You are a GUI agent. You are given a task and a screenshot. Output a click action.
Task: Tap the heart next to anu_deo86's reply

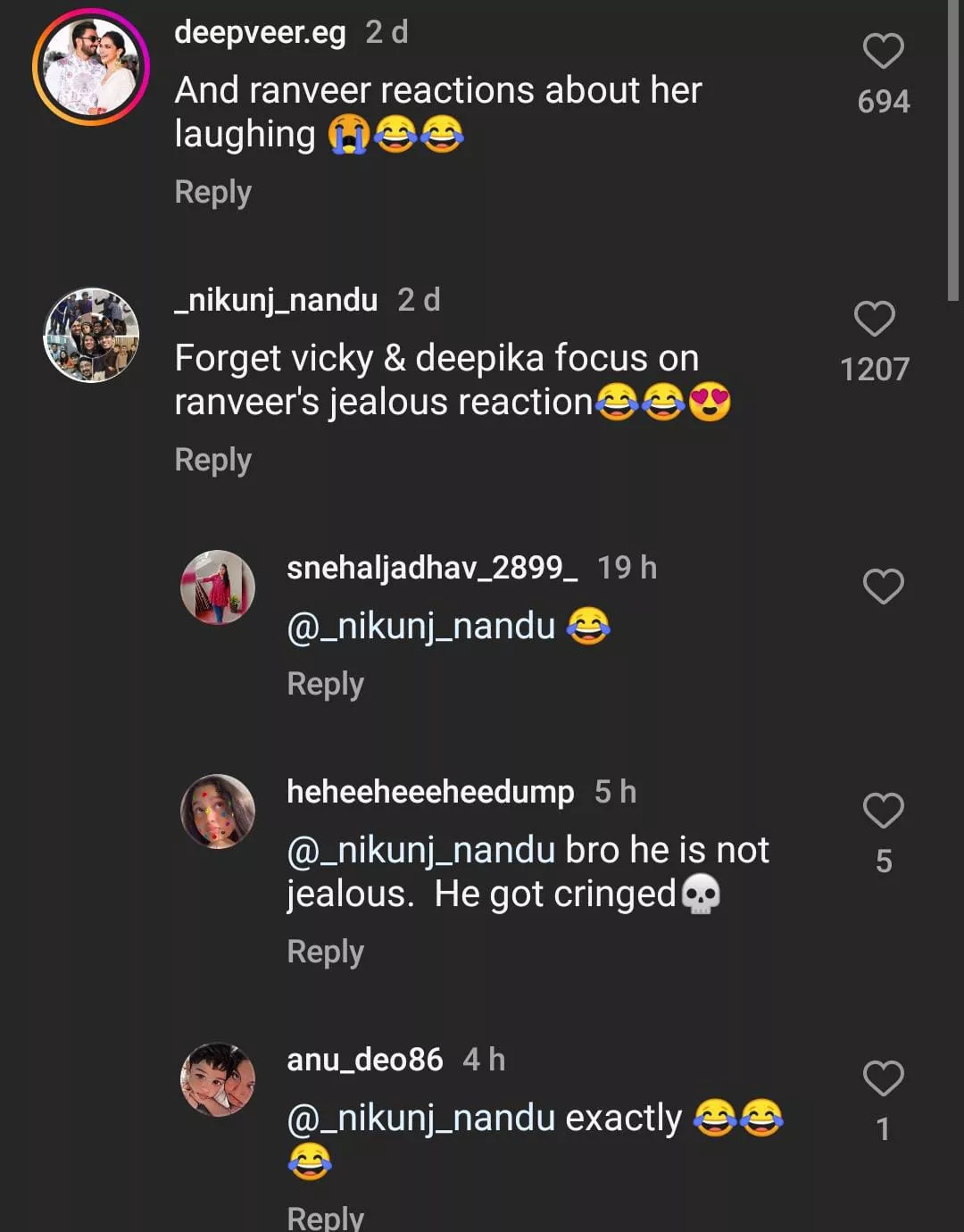click(883, 1078)
